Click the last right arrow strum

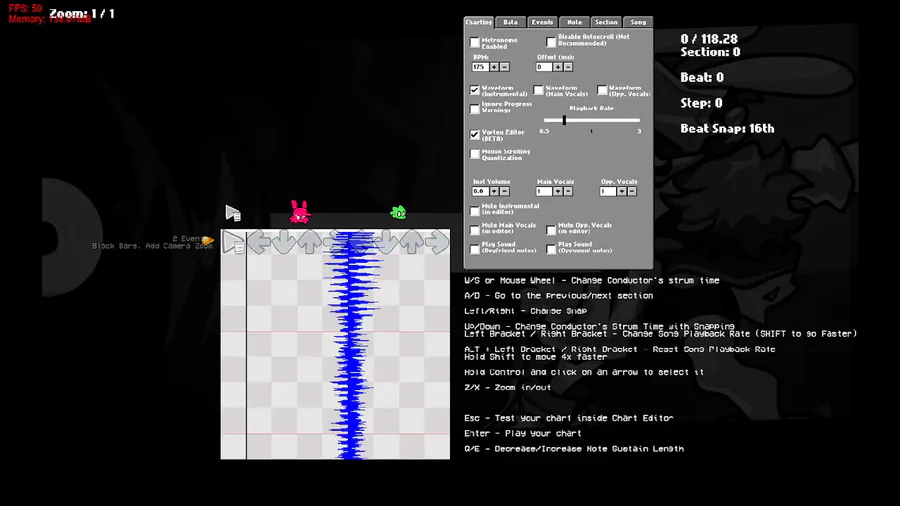click(x=437, y=242)
